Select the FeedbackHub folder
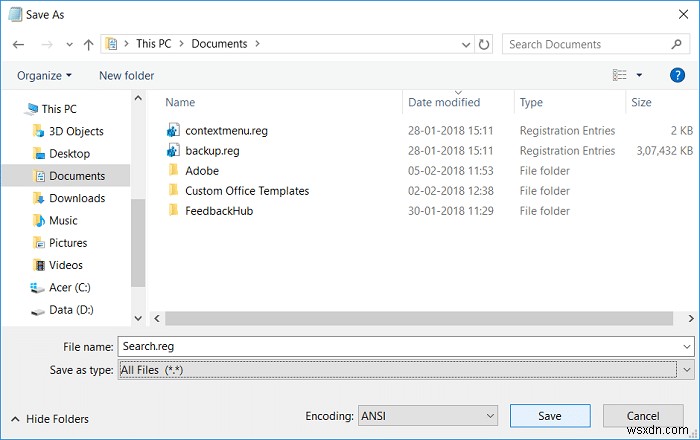The width and height of the screenshot is (700, 440). [219, 211]
